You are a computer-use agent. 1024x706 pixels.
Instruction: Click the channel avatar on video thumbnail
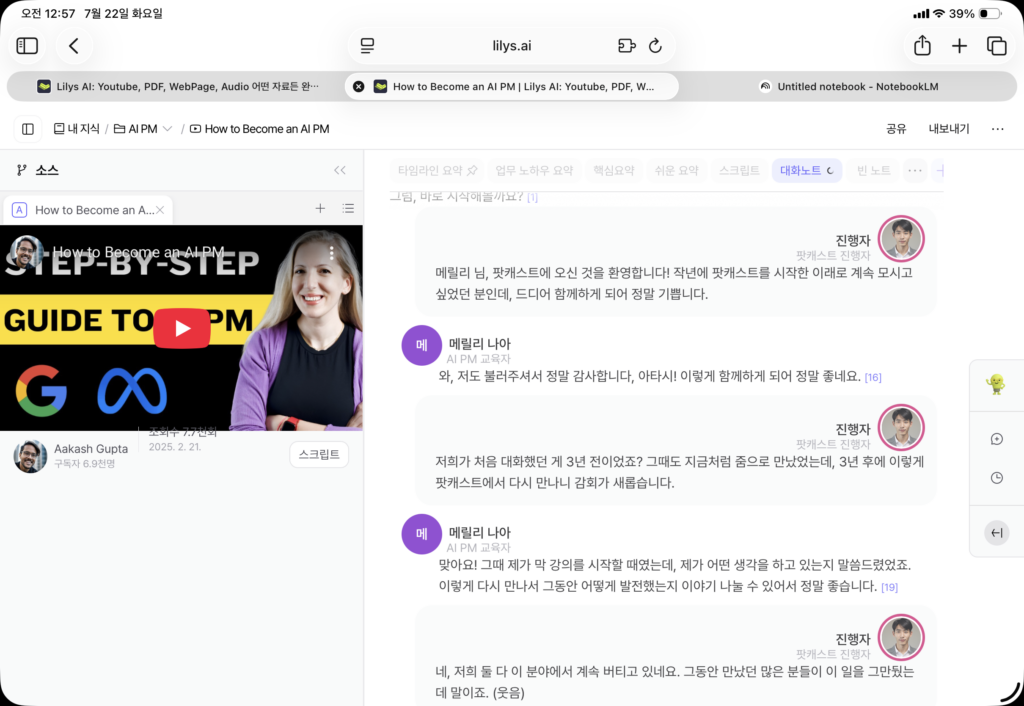26,252
